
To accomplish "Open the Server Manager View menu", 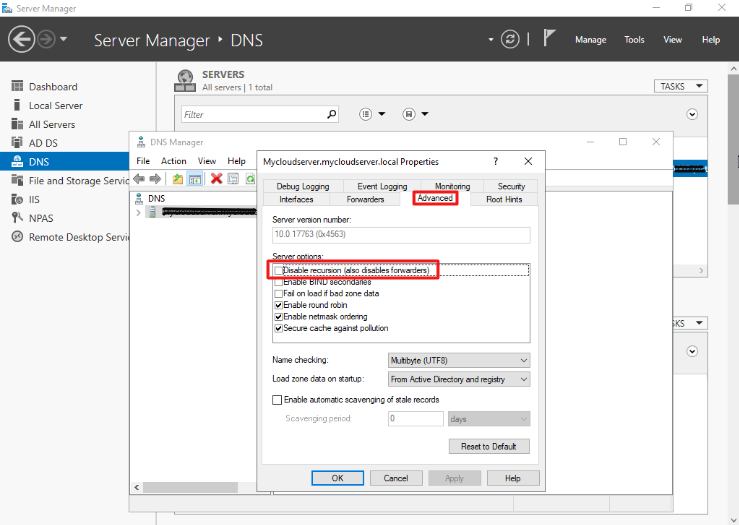I will pos(673,40).
